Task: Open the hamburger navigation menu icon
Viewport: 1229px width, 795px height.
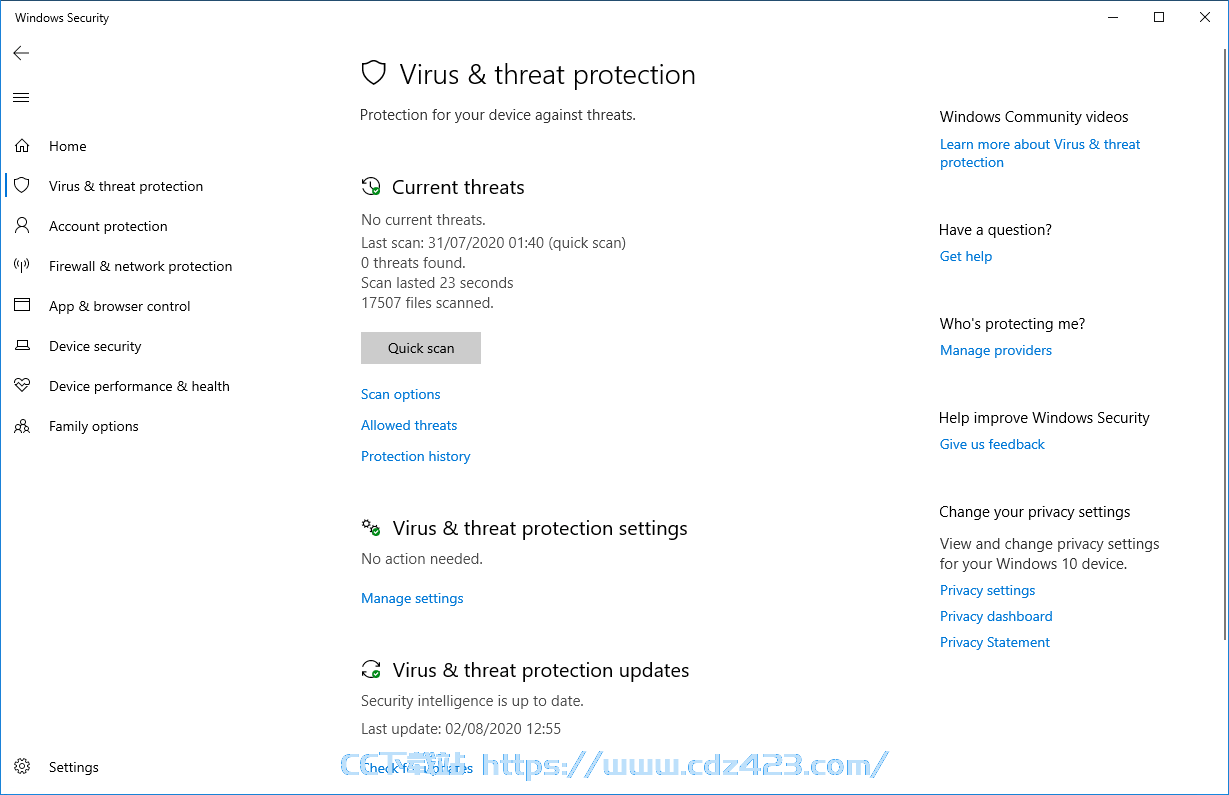Action: click(21, 97)
